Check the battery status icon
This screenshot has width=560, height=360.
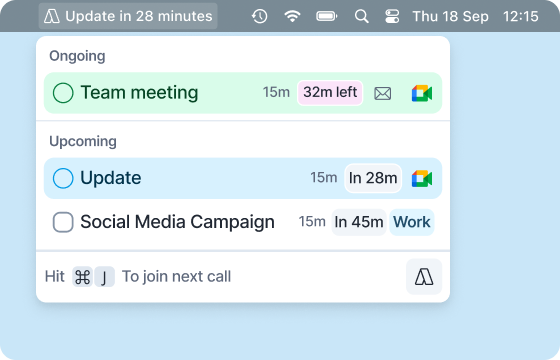[326, 16]
